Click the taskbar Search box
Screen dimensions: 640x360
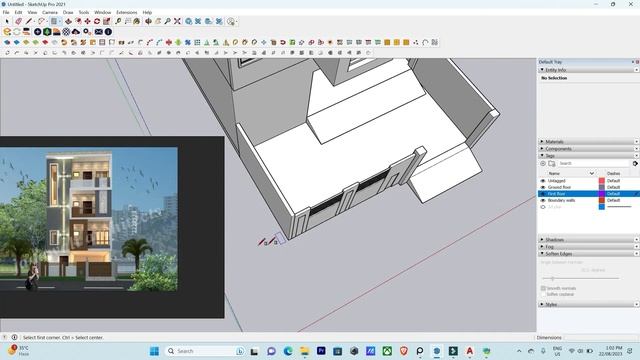[x=205, y=351]
